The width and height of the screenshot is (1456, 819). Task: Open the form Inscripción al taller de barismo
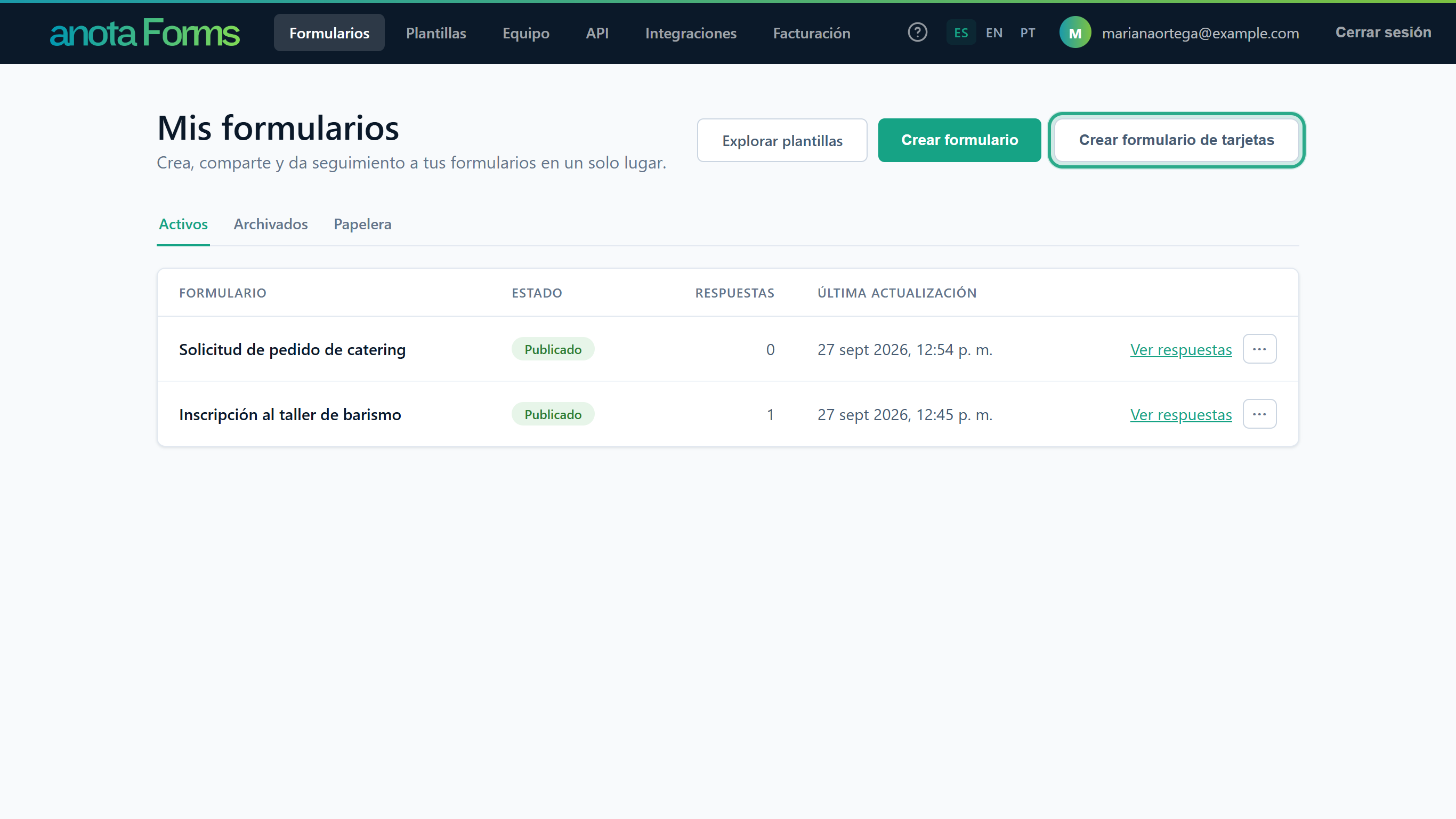[290, 415]
